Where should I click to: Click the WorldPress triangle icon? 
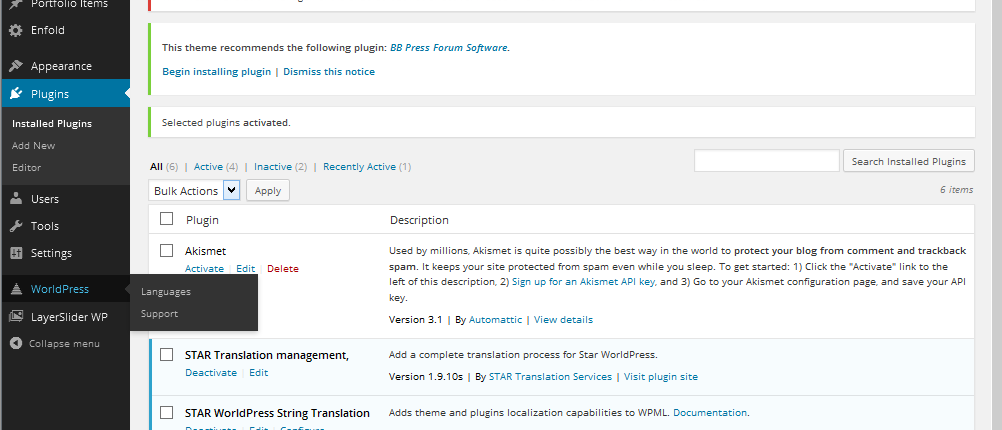[16, 289]
